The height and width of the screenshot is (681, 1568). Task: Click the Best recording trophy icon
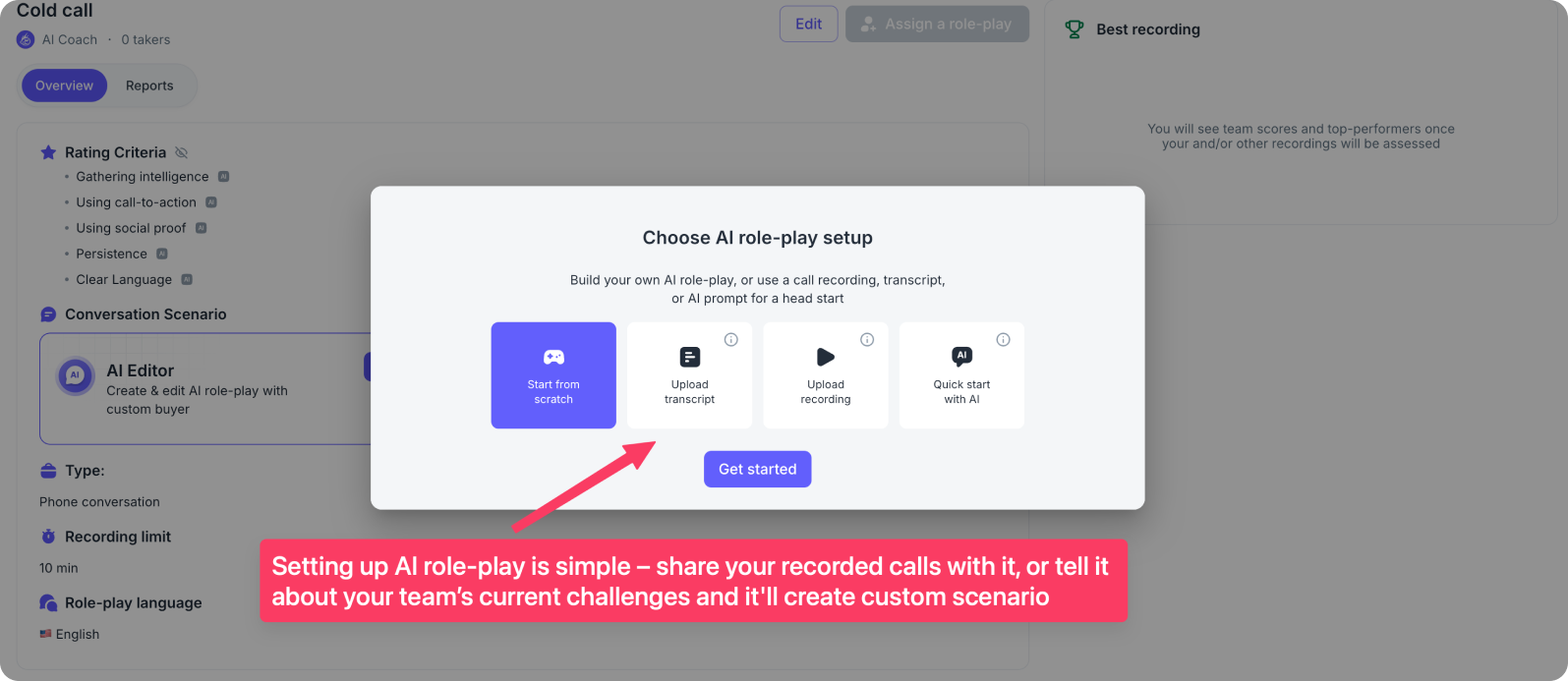(x=1074, y=29)
